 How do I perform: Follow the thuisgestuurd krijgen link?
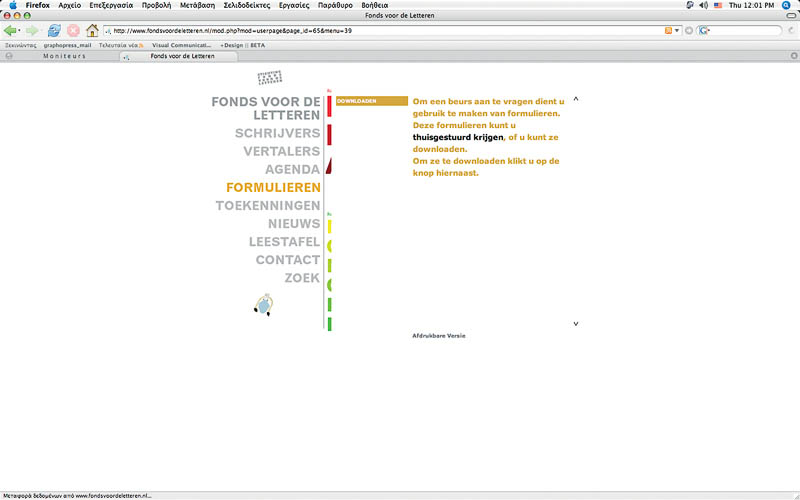[458, 137]
